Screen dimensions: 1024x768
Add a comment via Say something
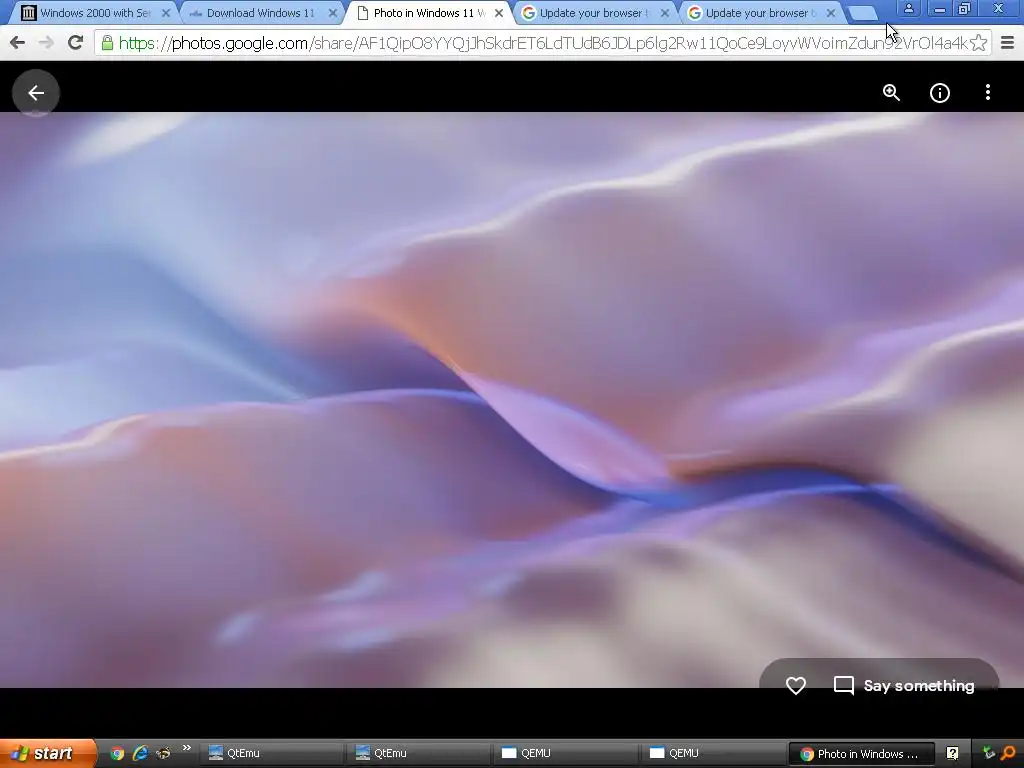coord(919,686)
